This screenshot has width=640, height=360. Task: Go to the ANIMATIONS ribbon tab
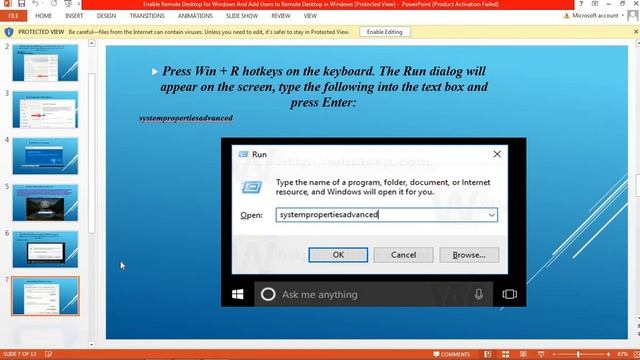(195, 16)
